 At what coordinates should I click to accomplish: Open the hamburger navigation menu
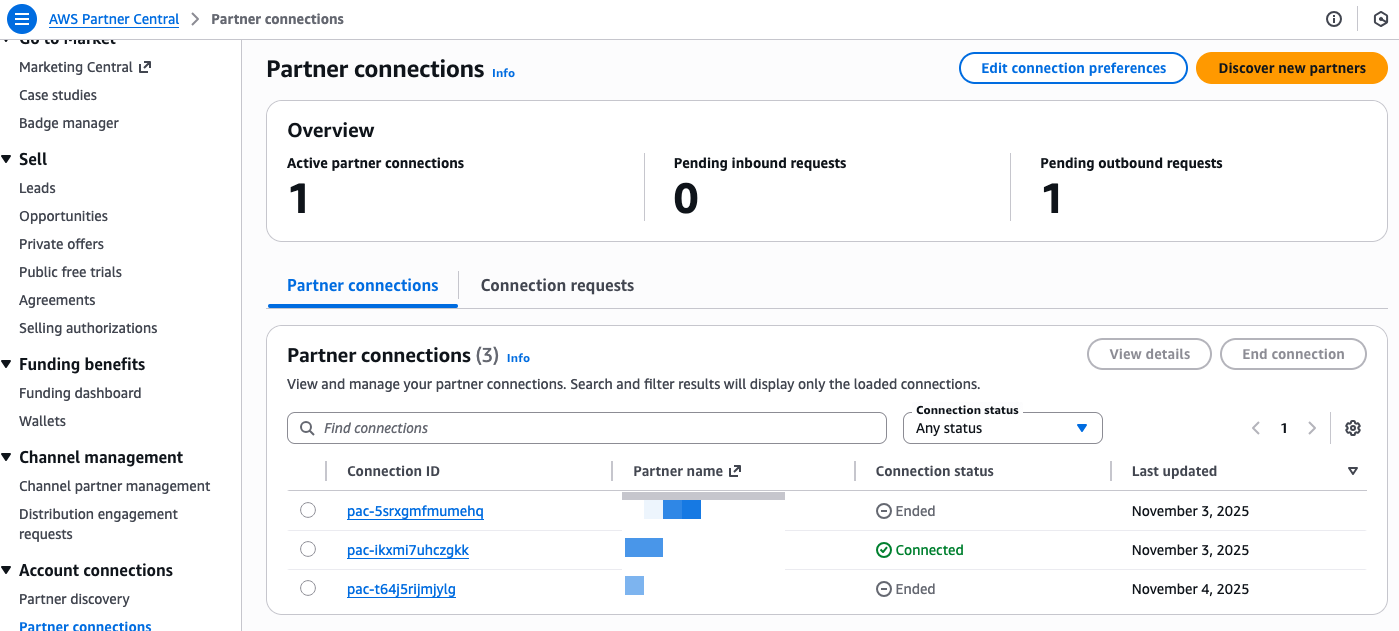tap(22, 19)
